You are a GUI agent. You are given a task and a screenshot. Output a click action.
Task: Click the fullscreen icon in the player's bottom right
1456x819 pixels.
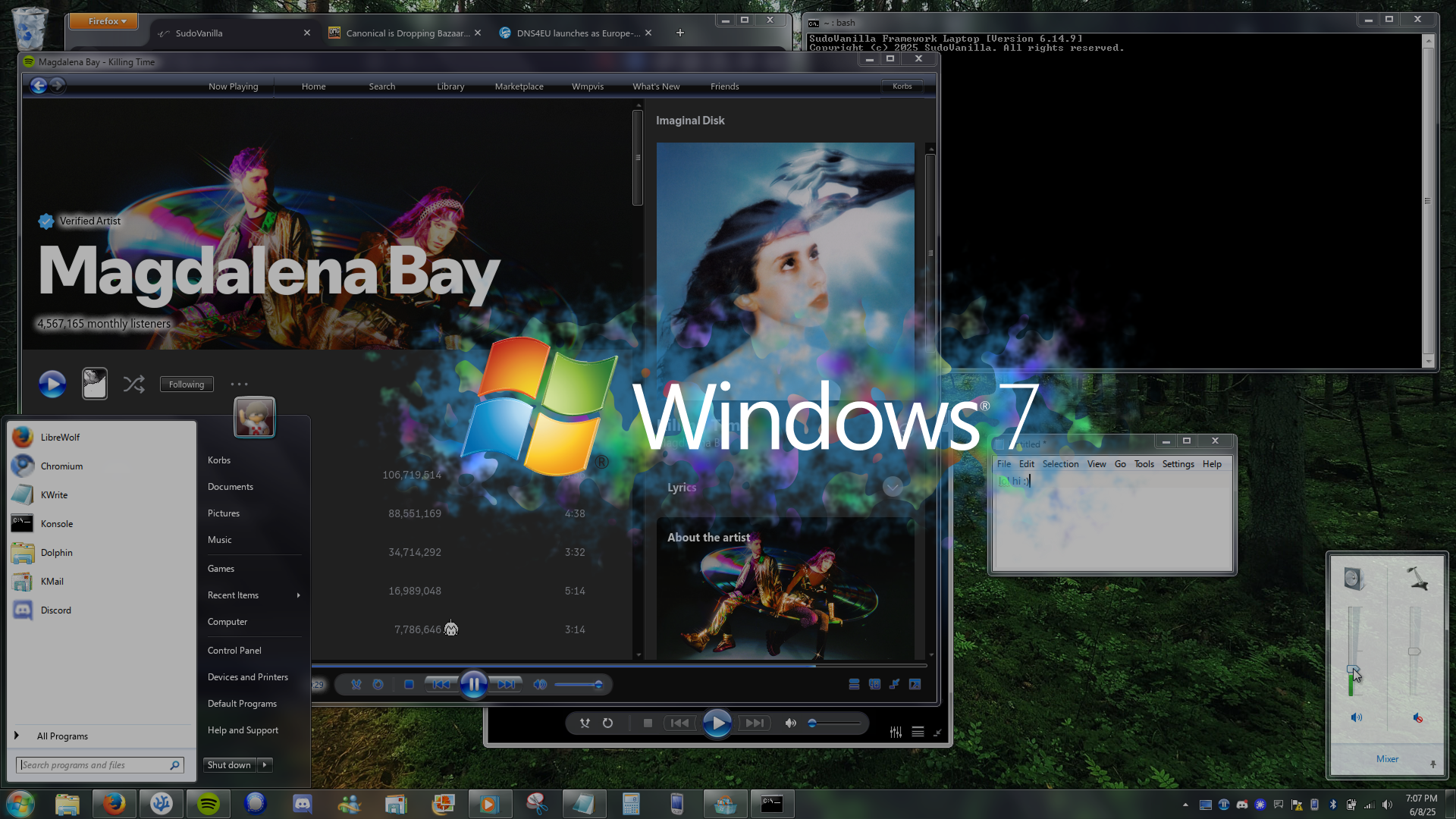click(x=915, y=684)
